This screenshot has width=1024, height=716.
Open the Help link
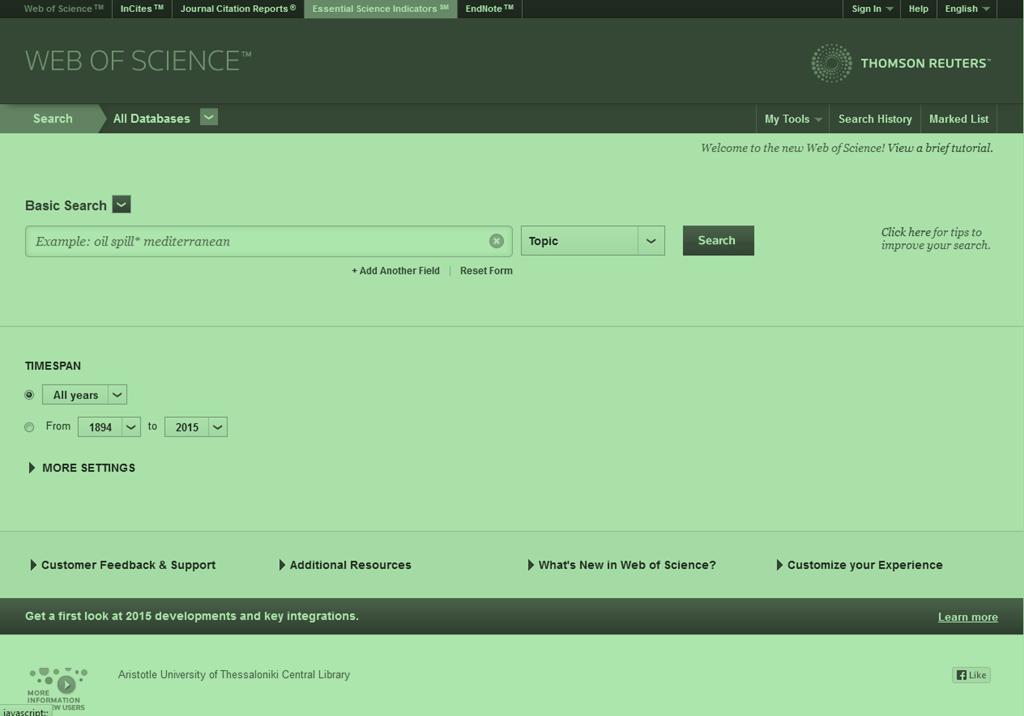918,9
